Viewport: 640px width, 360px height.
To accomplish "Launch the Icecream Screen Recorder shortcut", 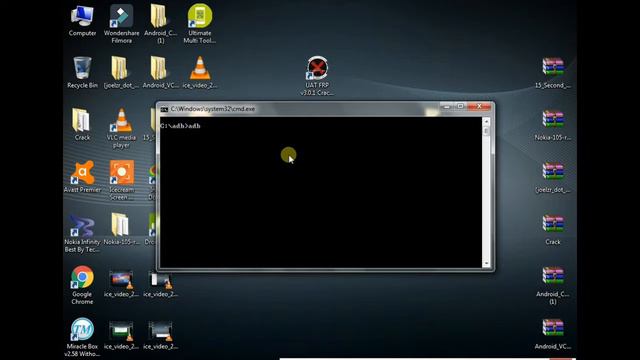I will pyautogui.click(x=121, y=180).
